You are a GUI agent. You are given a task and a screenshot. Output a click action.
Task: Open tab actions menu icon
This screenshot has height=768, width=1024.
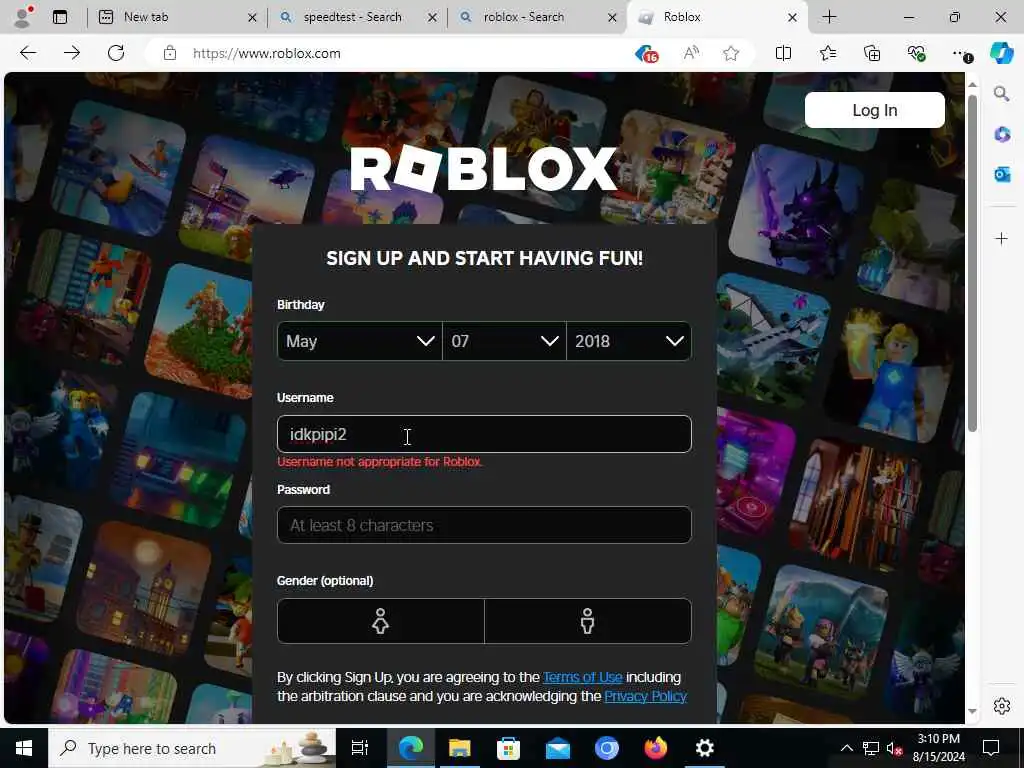click(x=60, y=17)
